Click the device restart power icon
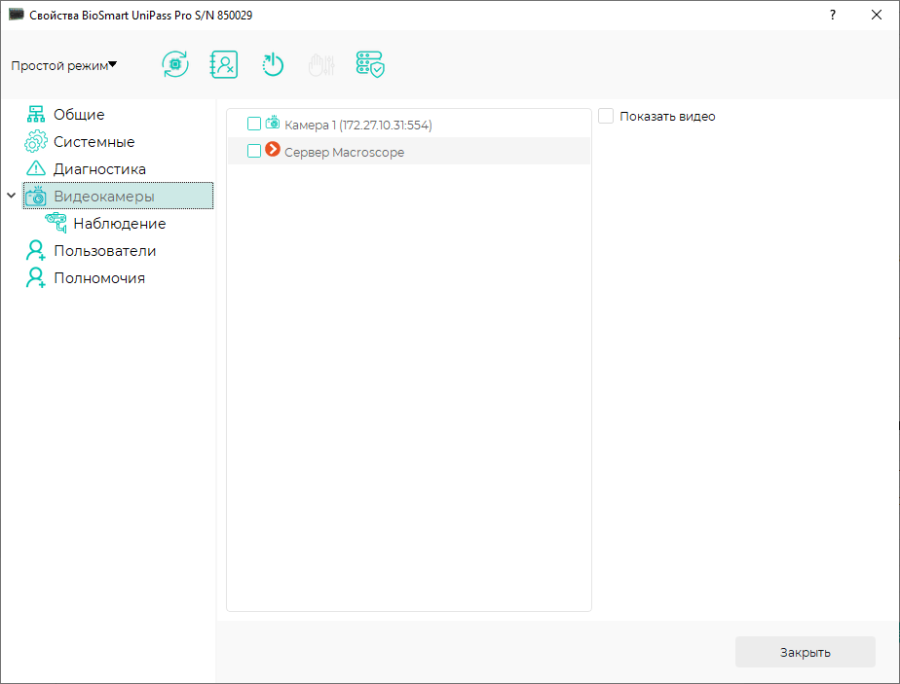900x684 pixels. point(273,64)
